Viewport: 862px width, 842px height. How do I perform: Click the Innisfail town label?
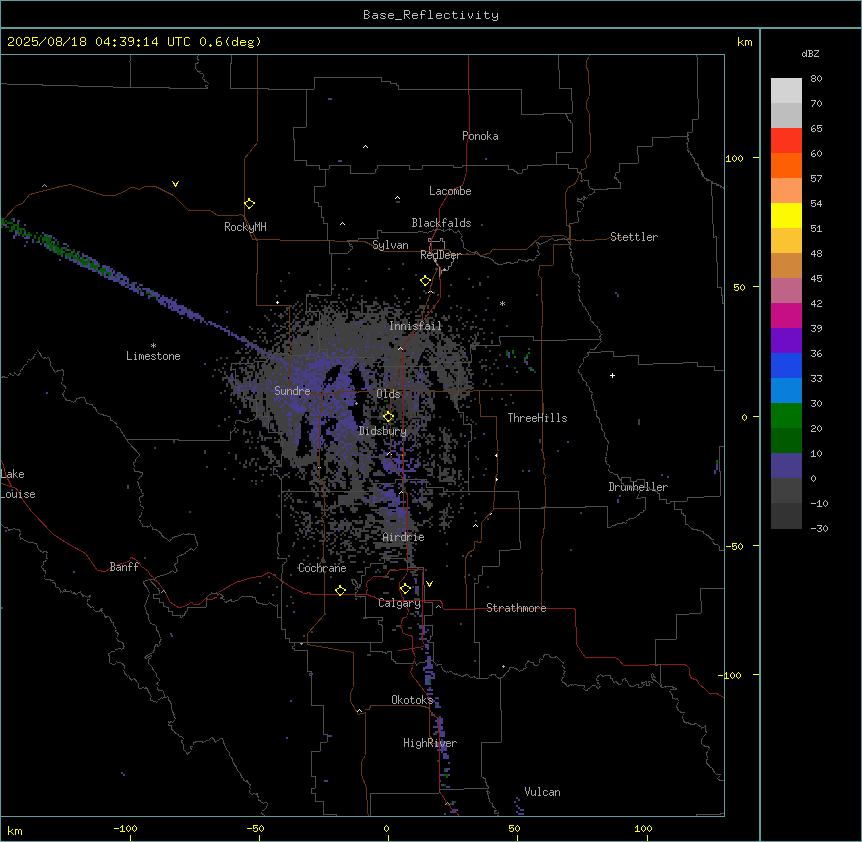[415, 326]
